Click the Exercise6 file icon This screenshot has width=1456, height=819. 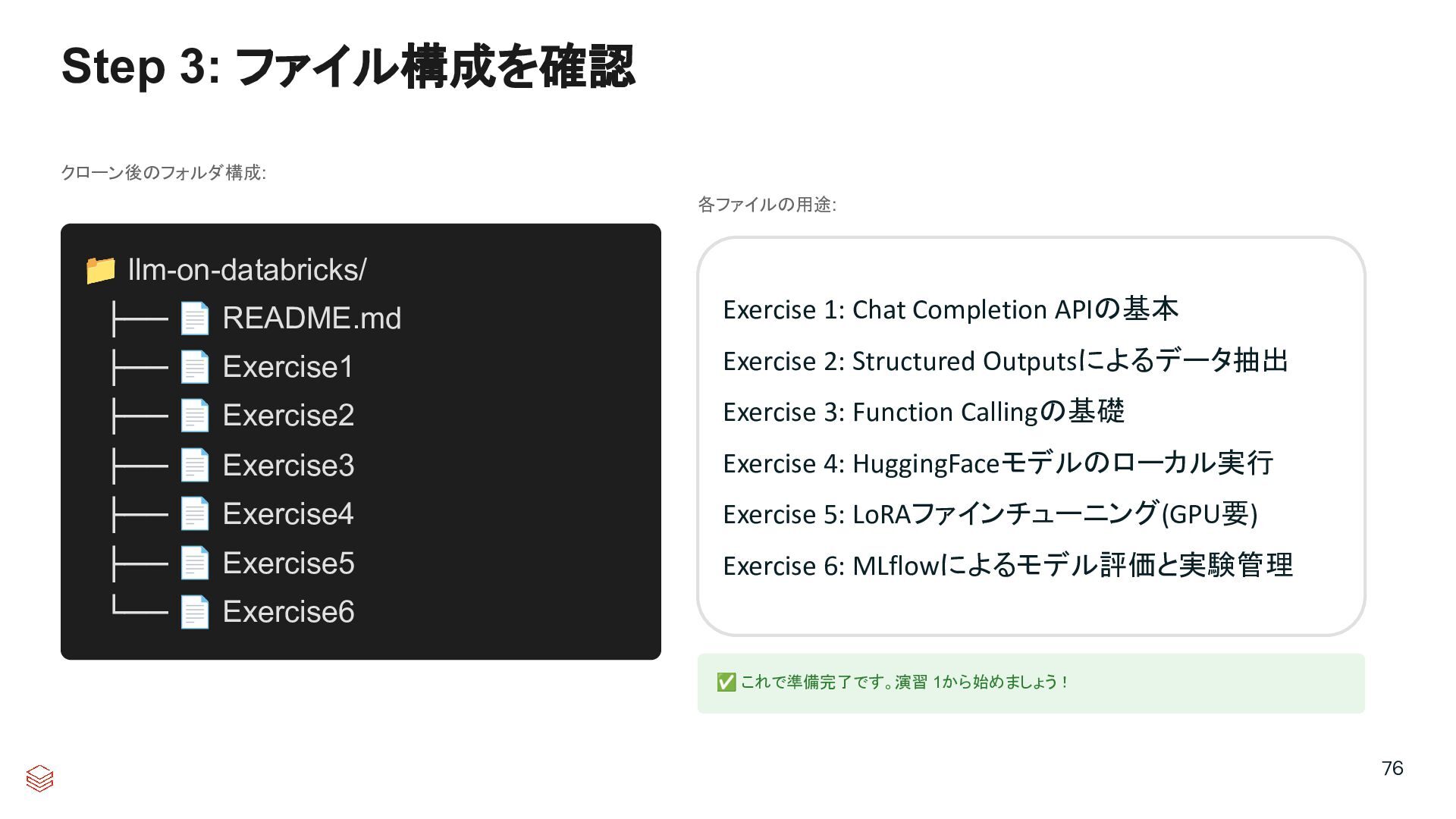(194, 612)
